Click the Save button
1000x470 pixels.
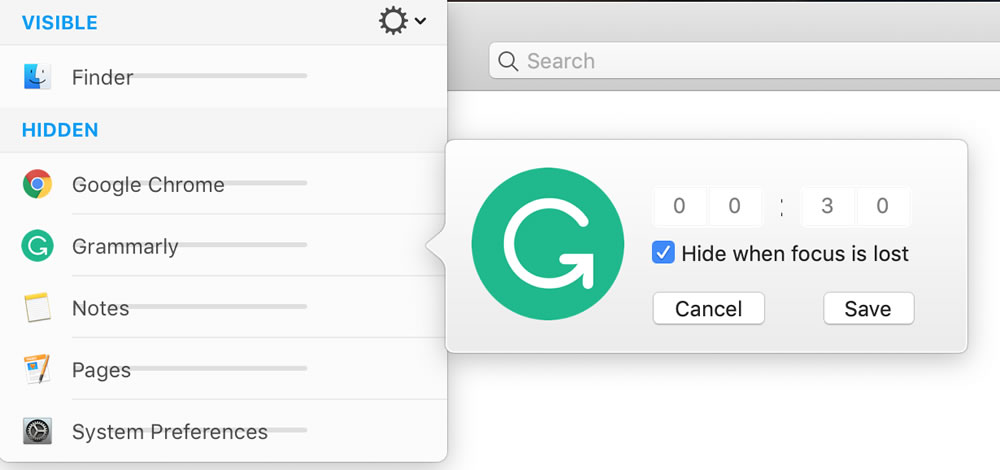pos(869,309)
